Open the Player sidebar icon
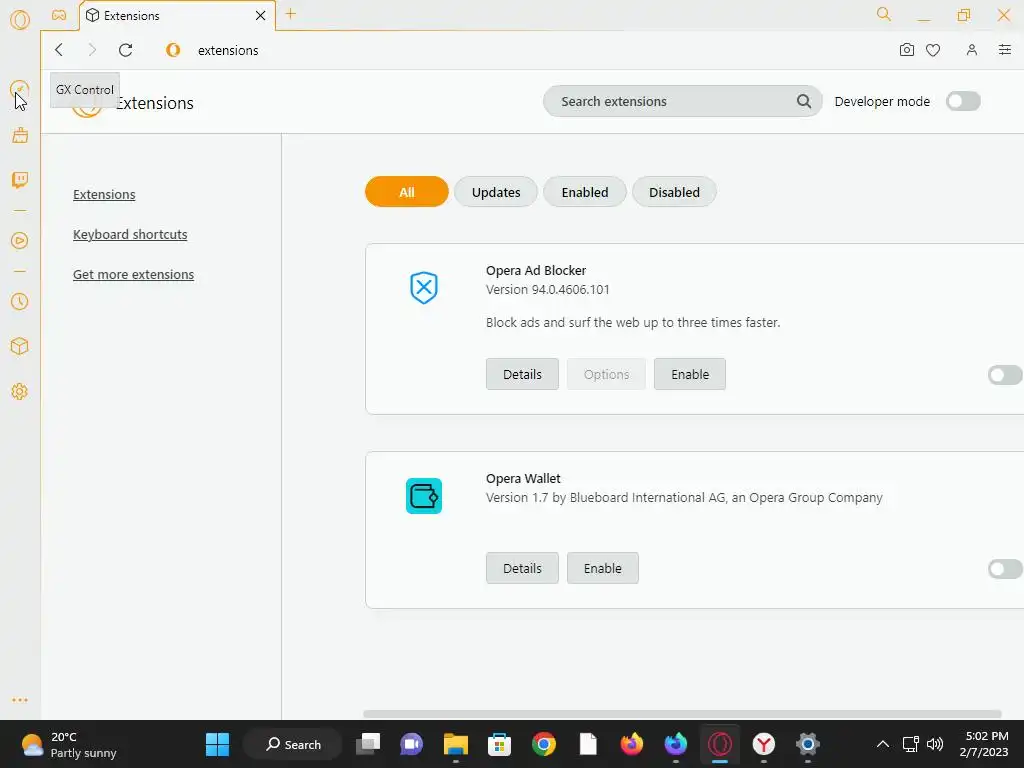Image resolution: width=1024 pixels, height=768 pixels. tap(20, 240)
